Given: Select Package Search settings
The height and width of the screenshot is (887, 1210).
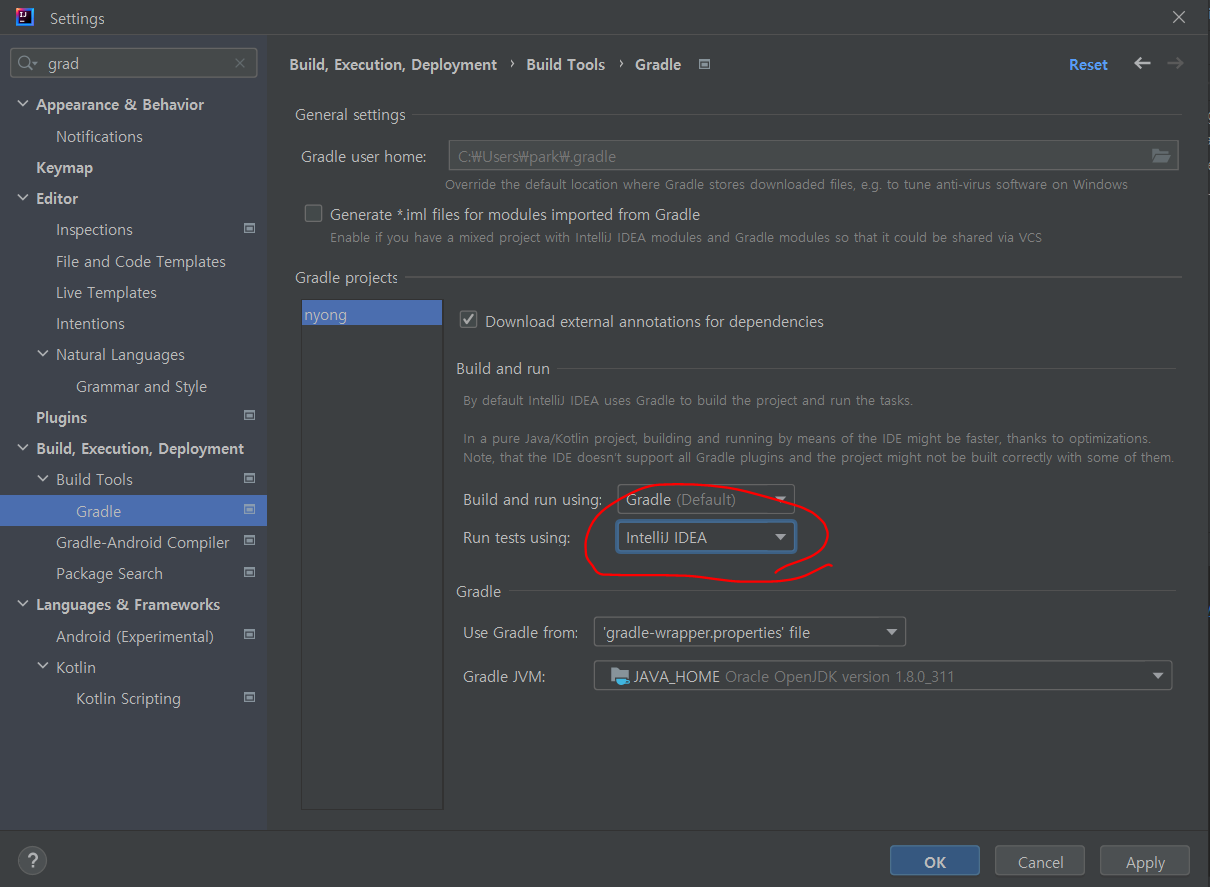Looking at the screenshot, I should coord(109,573).
